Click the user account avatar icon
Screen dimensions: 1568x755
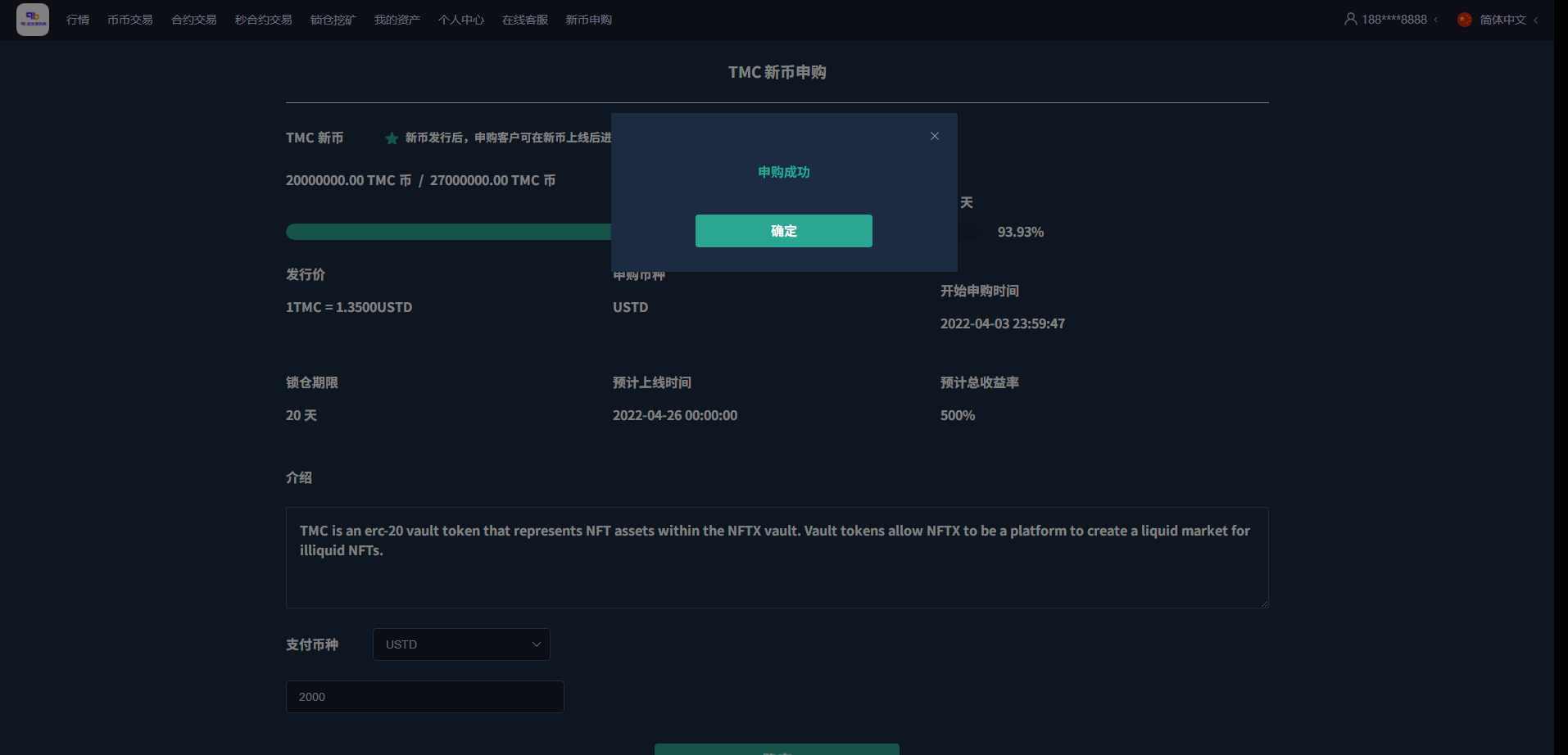point(1350,19)
